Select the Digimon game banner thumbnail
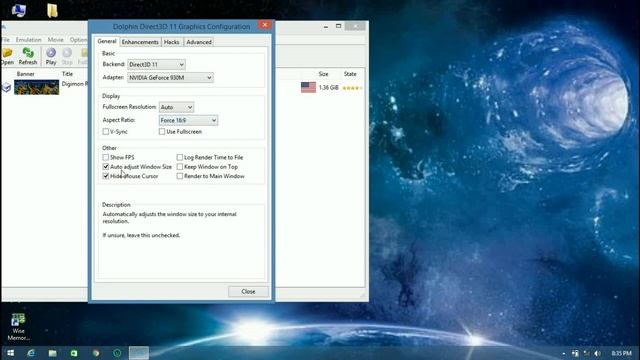This screenshot has height=360, width=640. (37, 87)
